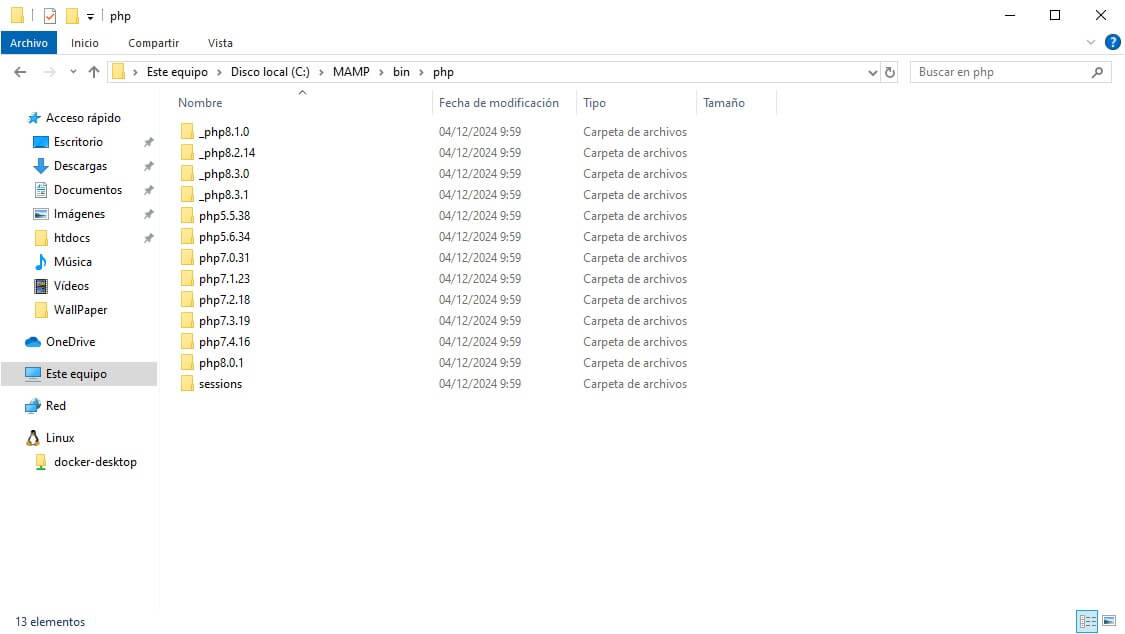Navigate to MAMP breadcrumb
Screen dimensions: 1125x634
[351, 72]
